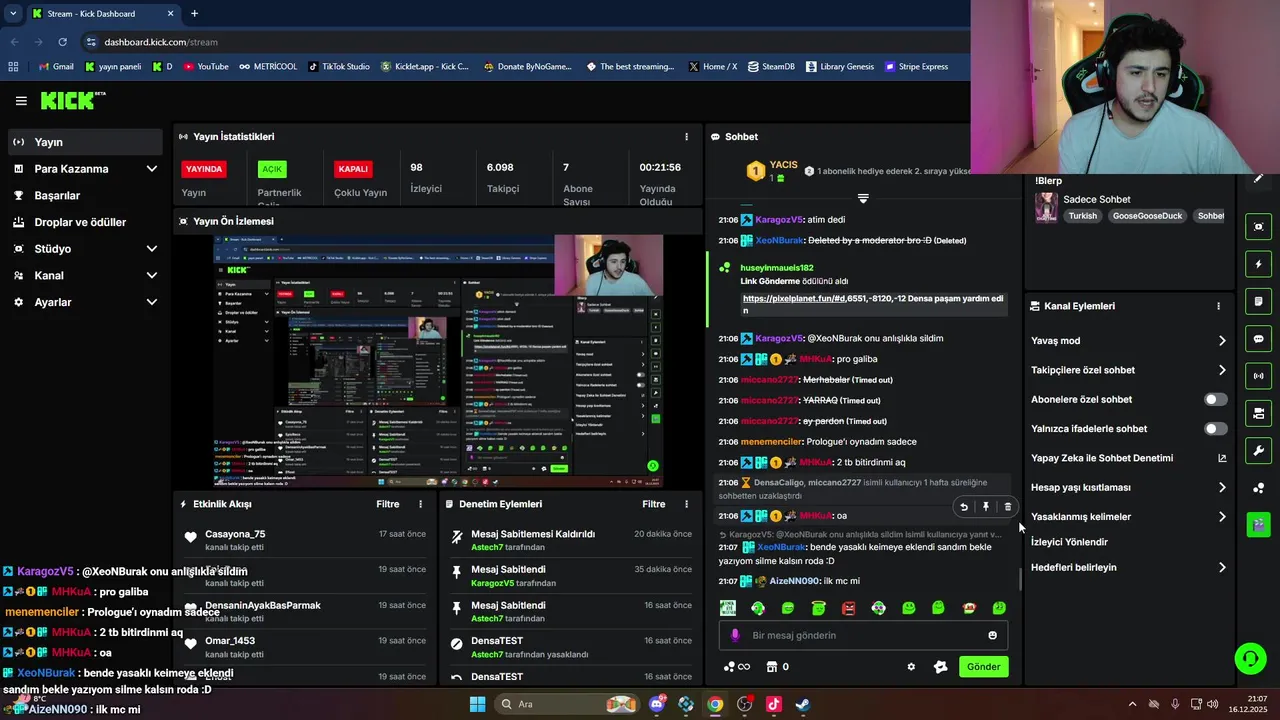
Task: Open Yavaş mod options chevron
Action: coord(1221,341)
